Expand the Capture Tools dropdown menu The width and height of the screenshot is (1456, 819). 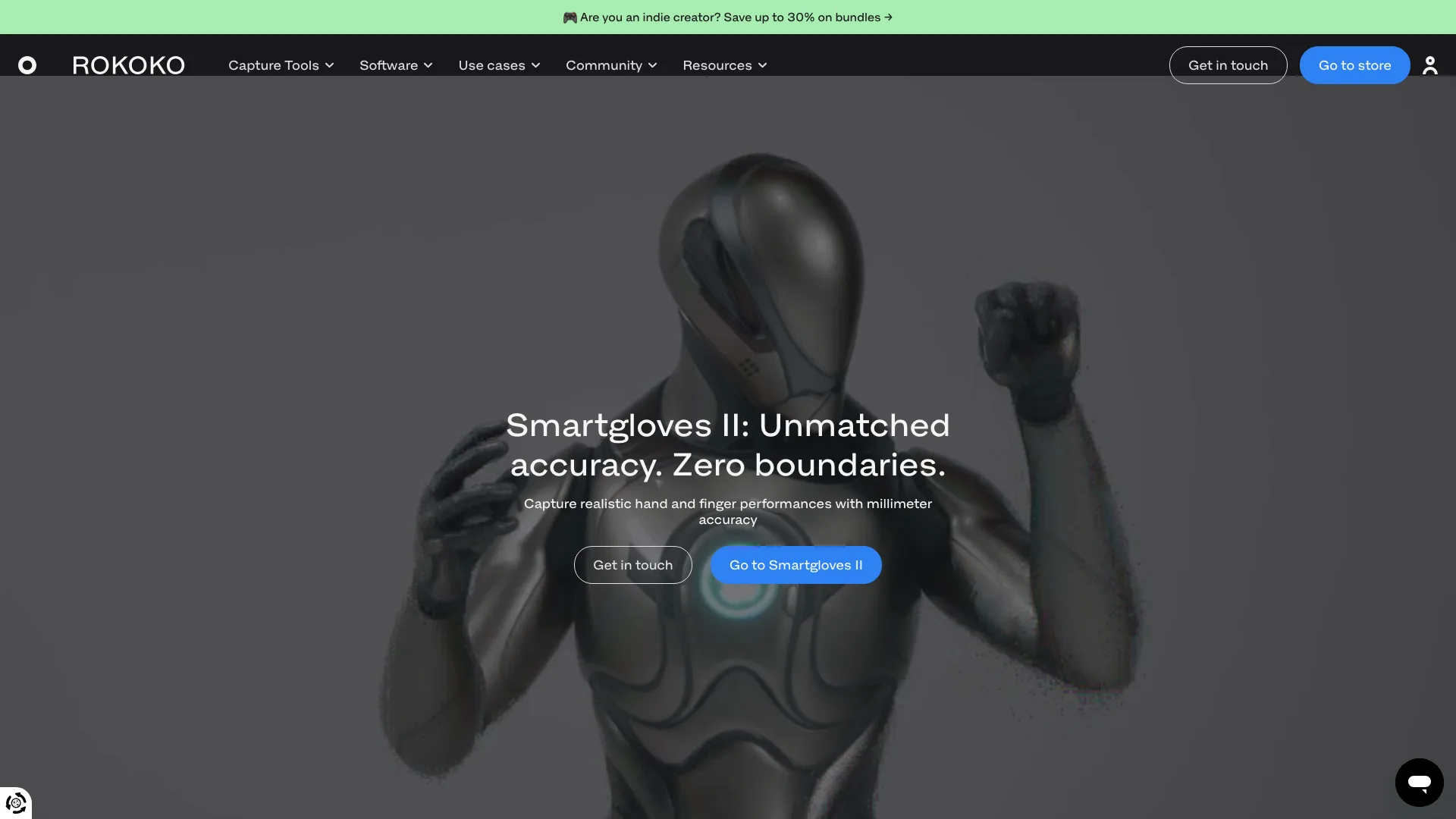click(281, 65)
